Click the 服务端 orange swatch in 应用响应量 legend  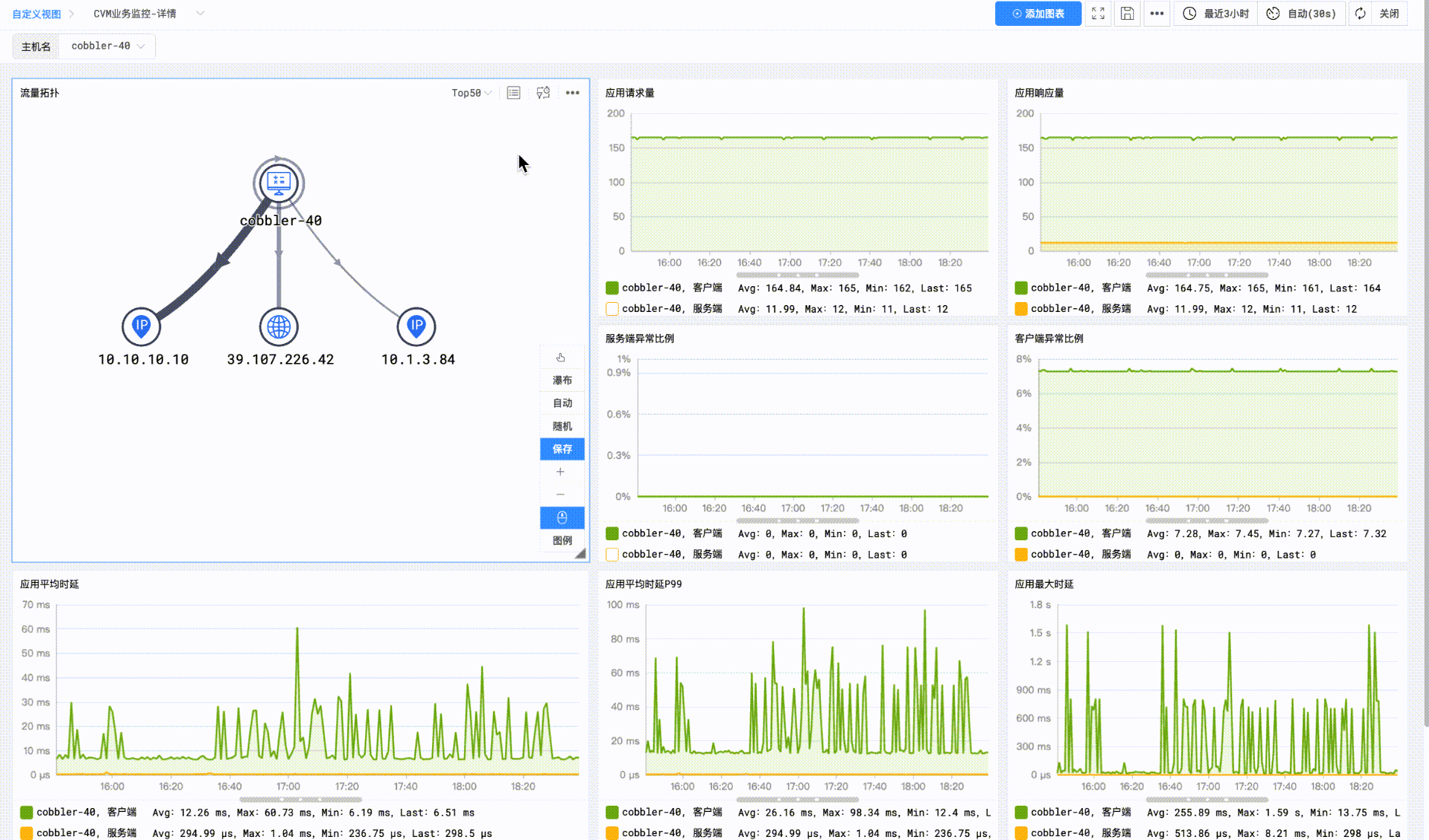pyautogui.click(x=1021, y=309)
